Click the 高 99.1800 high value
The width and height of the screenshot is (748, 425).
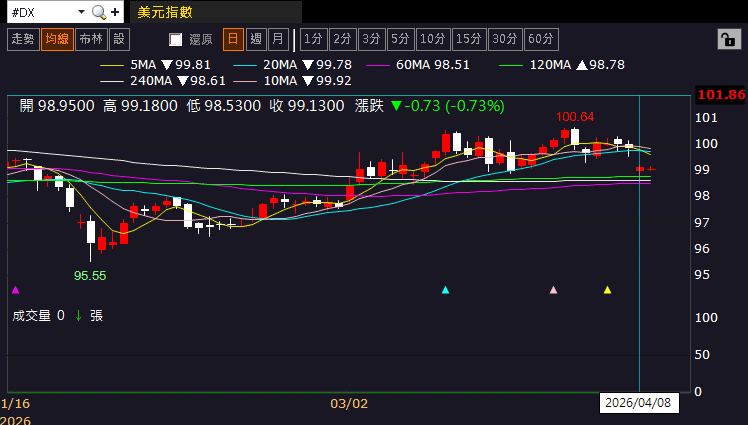(x=140, y=106)
